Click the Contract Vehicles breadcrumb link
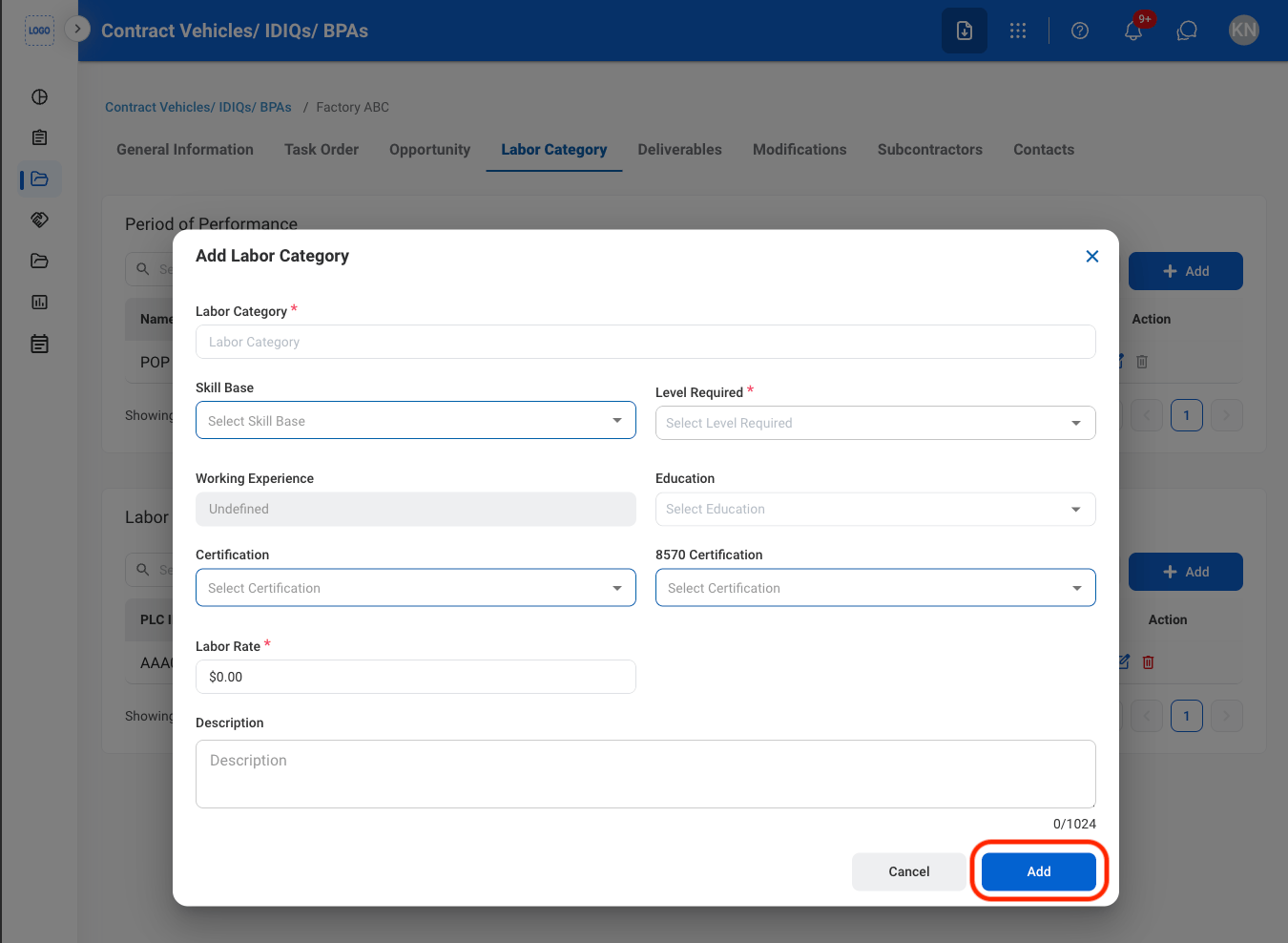1288x943 pixels. (x=198, y=107)
